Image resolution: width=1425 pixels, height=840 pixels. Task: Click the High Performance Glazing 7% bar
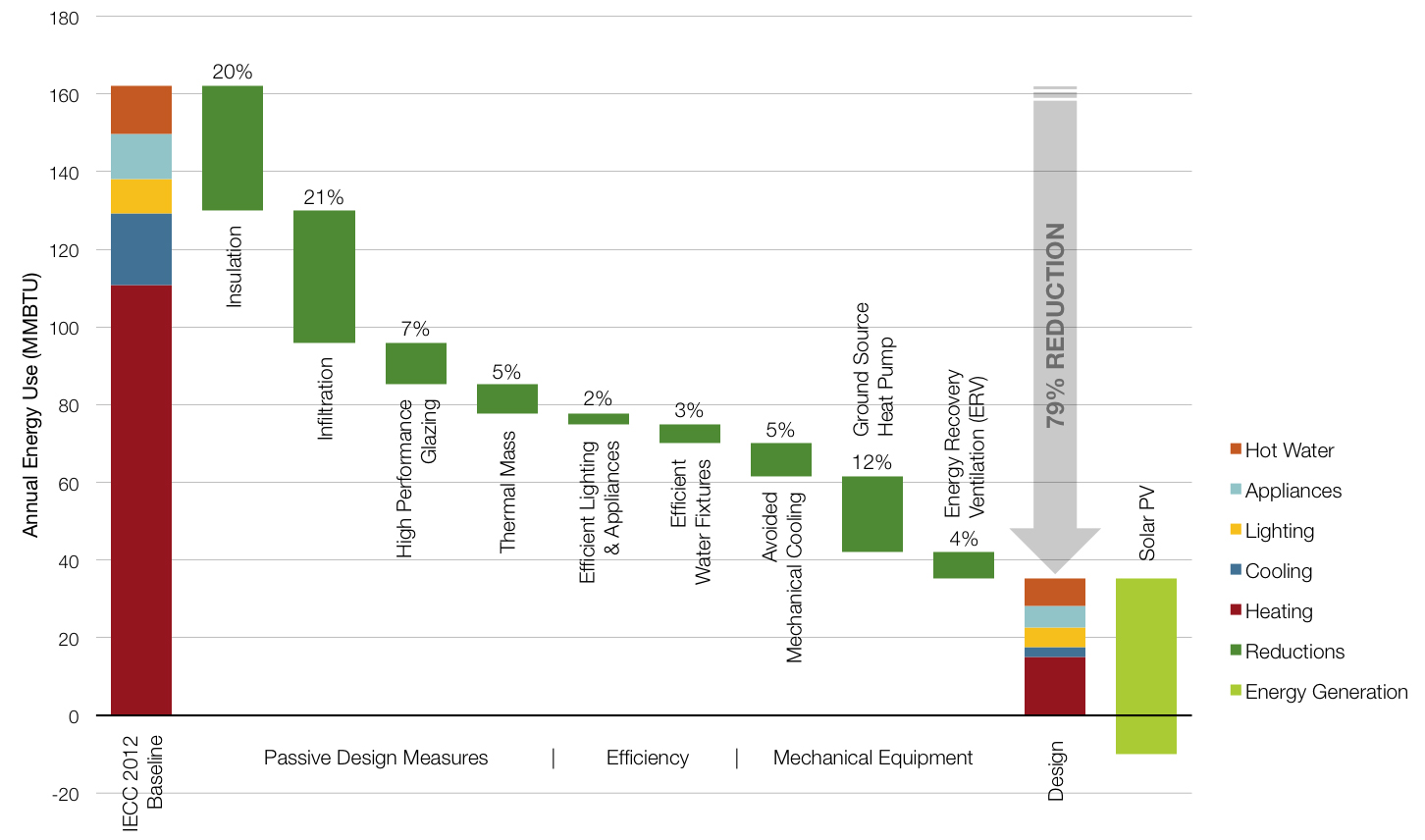pyautogui.click(x=415, y=363)
